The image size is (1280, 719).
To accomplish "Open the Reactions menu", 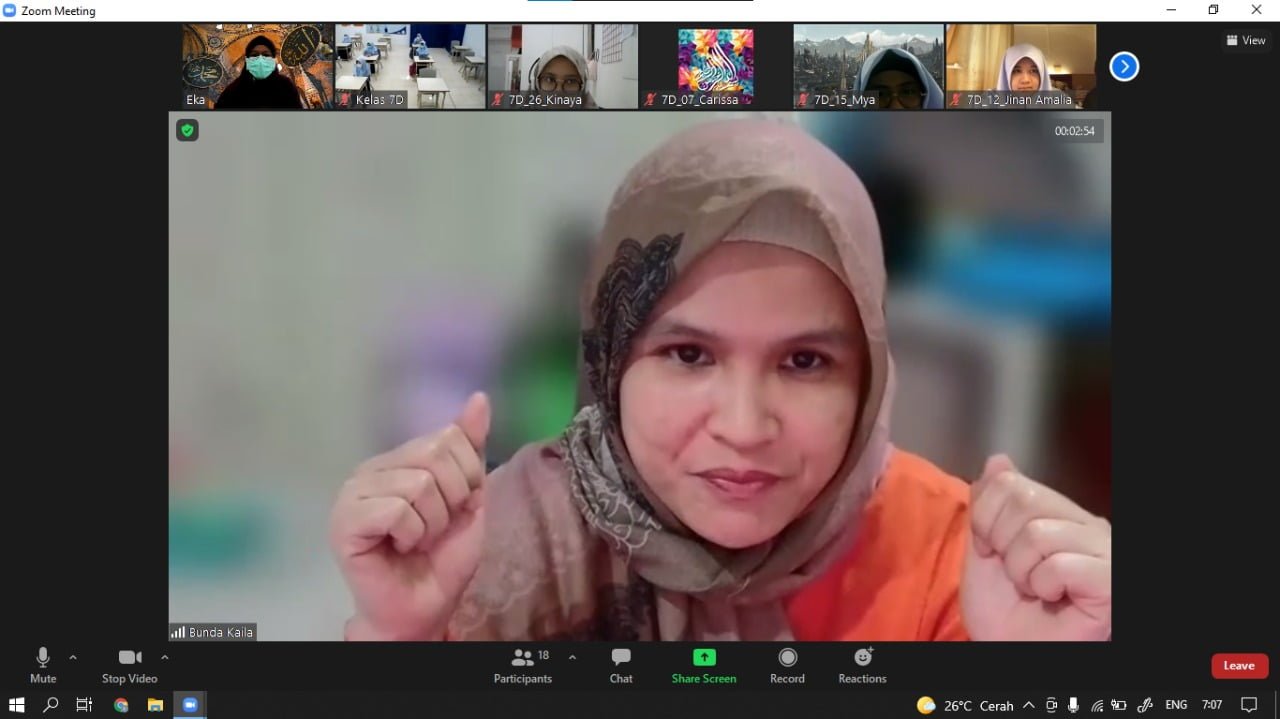I will click(x=862, y=665).
